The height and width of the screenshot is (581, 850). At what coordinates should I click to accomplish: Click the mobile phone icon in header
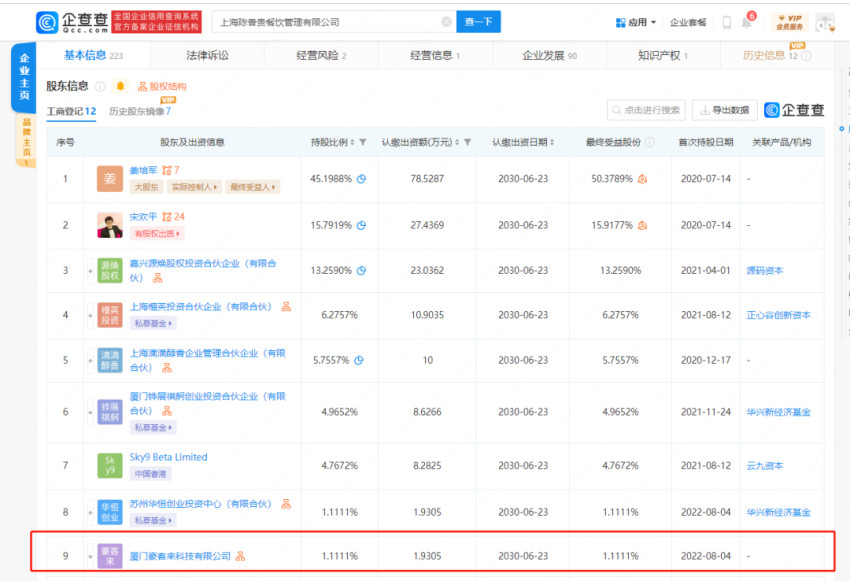(x=726, y=22)
